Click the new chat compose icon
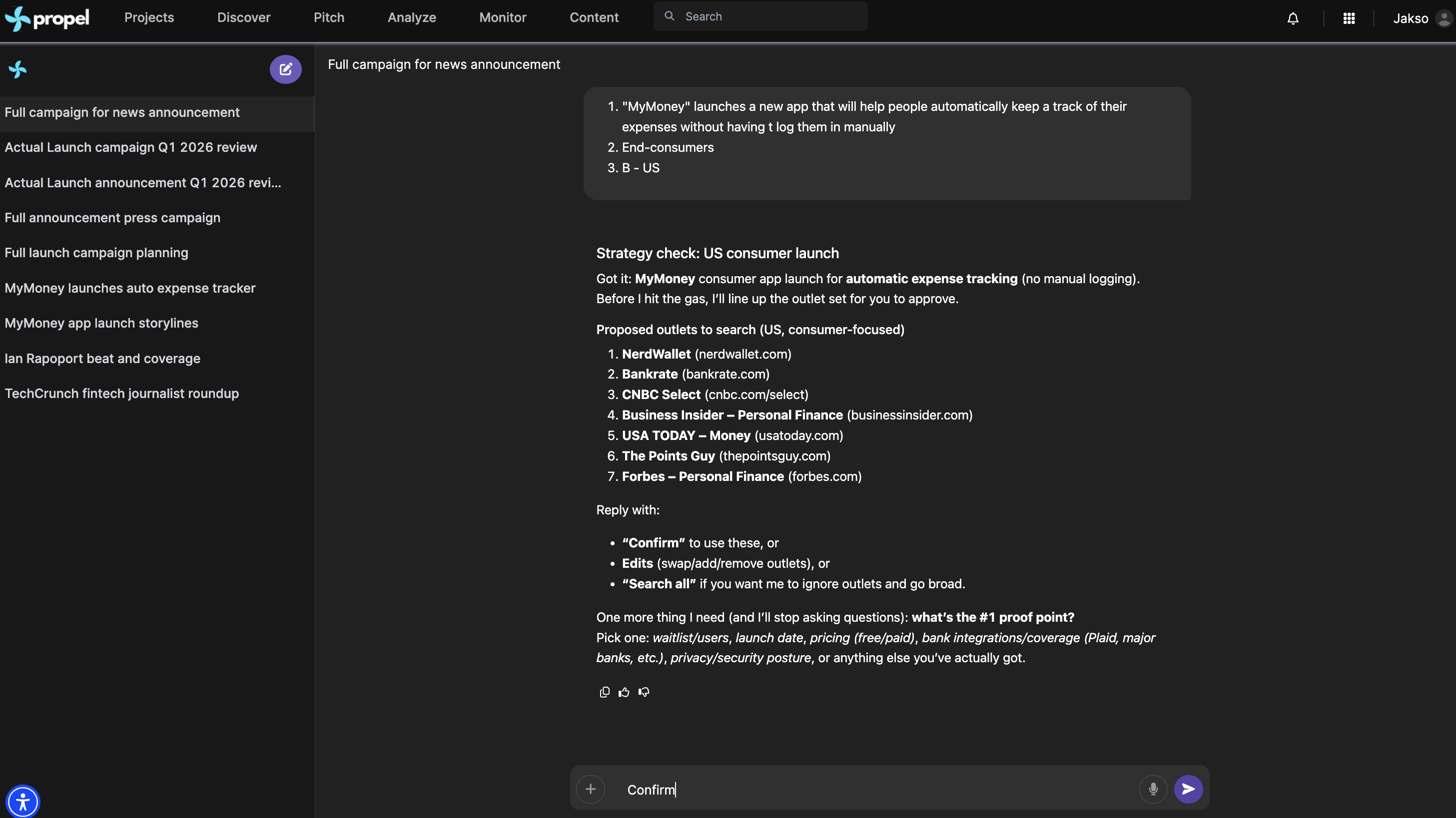Image resolution: width=1456 pixels, height=818 pixels. [285, 69]
